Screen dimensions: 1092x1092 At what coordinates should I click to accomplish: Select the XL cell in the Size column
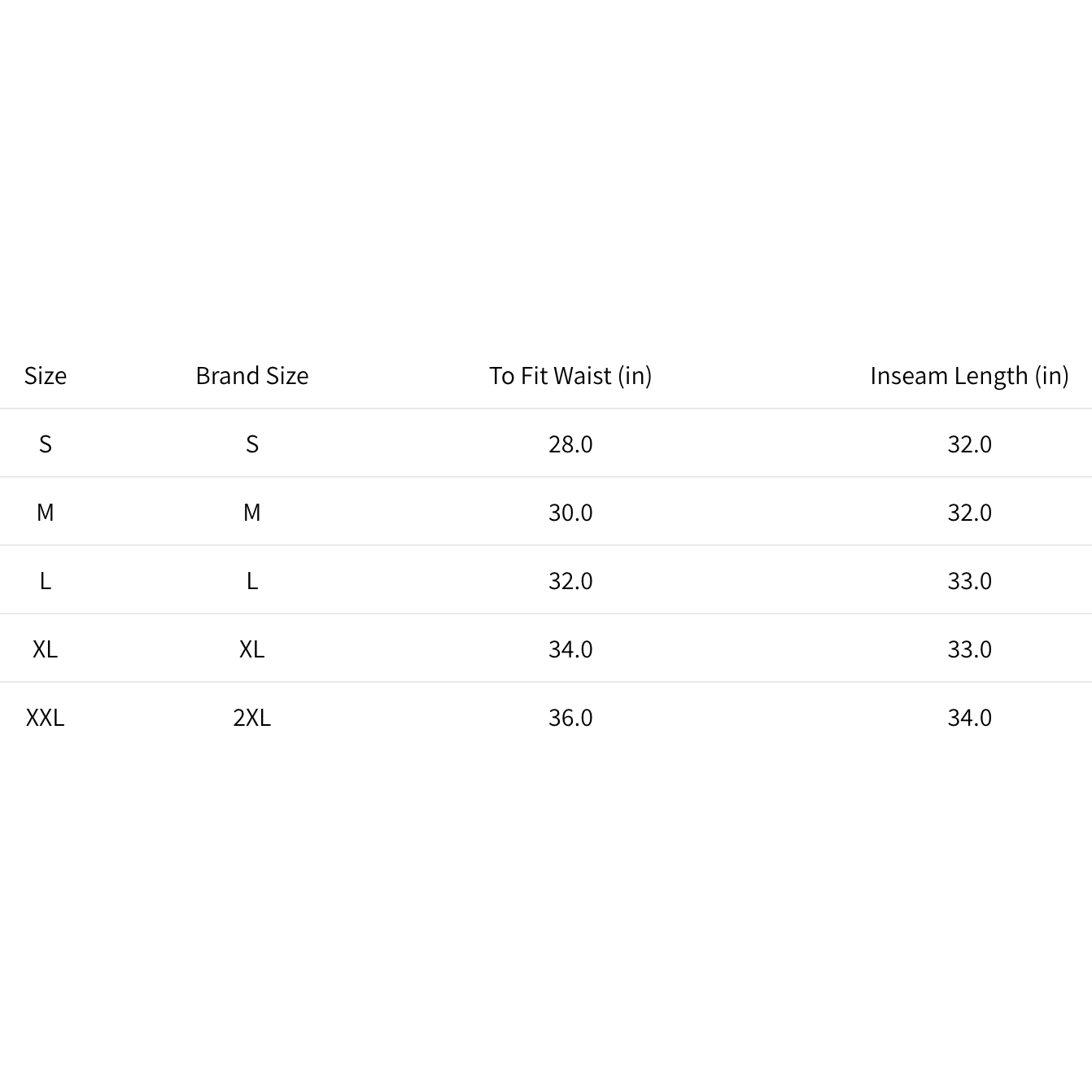pyautogui.click(x=46, y=649)
